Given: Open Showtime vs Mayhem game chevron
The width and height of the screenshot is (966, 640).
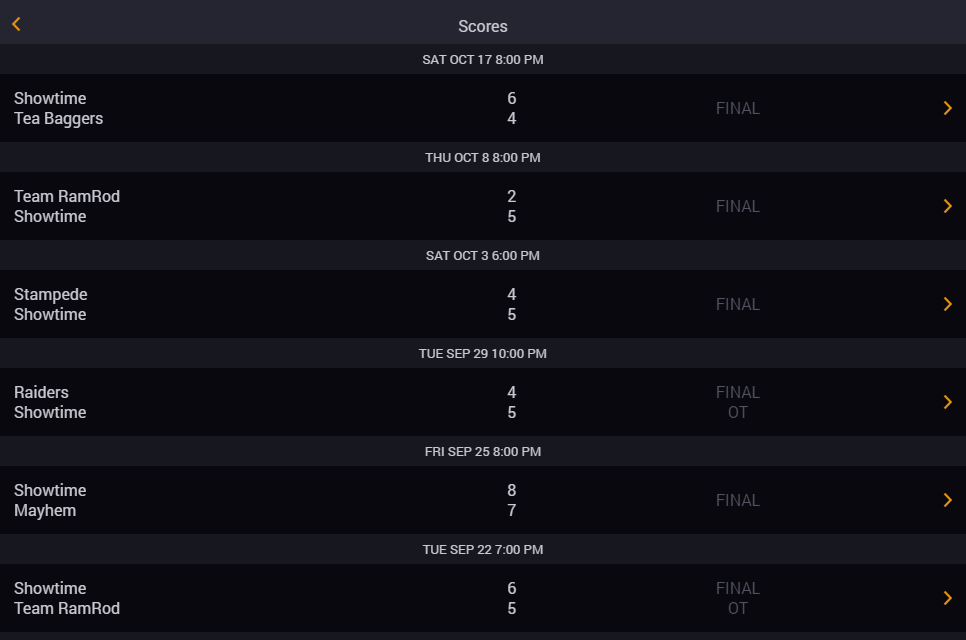Looking at the screenshot, I should click(x=948, y=500).
